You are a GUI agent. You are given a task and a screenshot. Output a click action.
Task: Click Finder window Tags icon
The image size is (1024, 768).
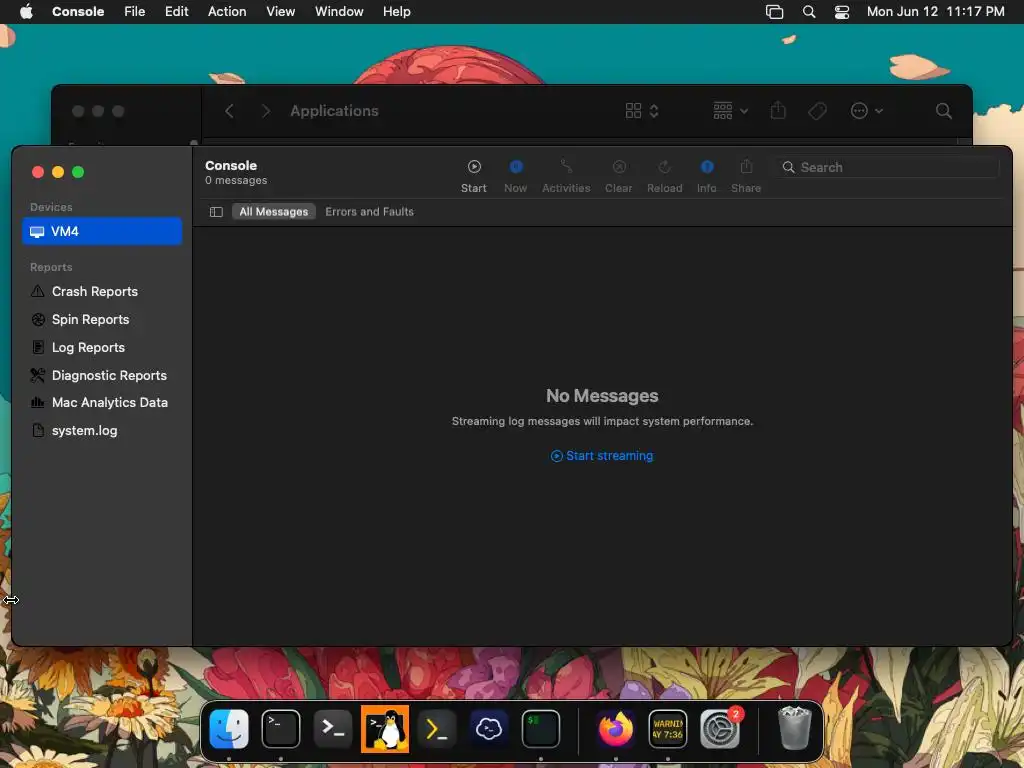tap(817, 111)
